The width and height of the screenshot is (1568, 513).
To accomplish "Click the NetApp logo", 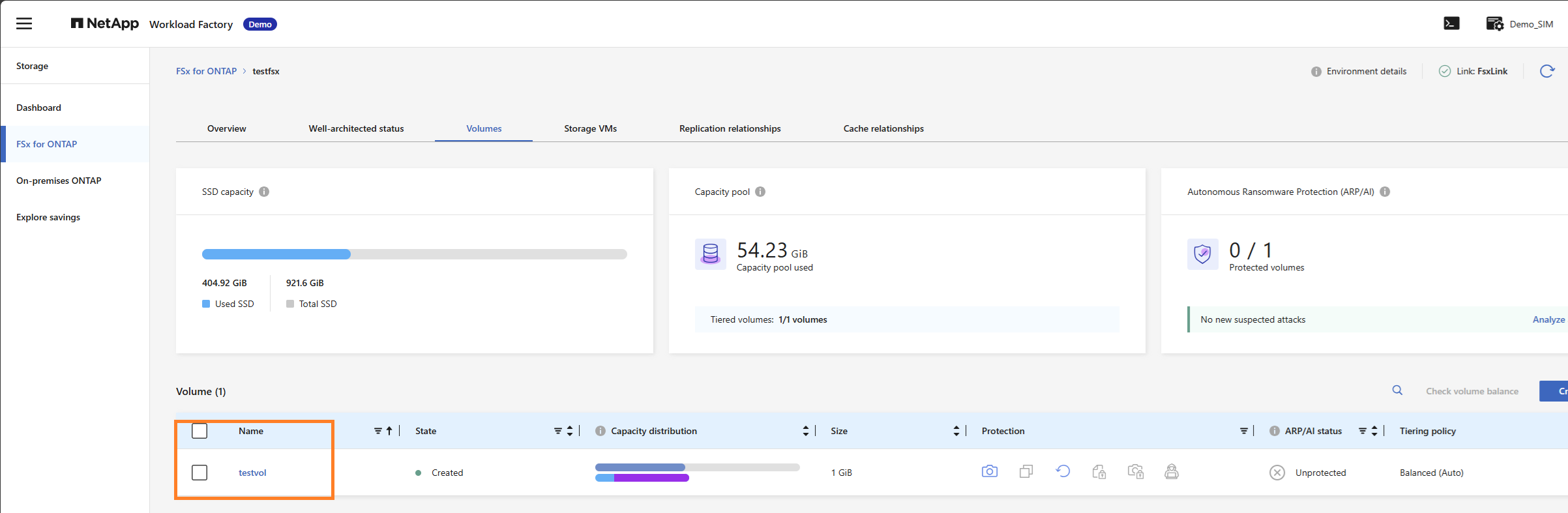I will pyautogui.click(x=105, y=23).
